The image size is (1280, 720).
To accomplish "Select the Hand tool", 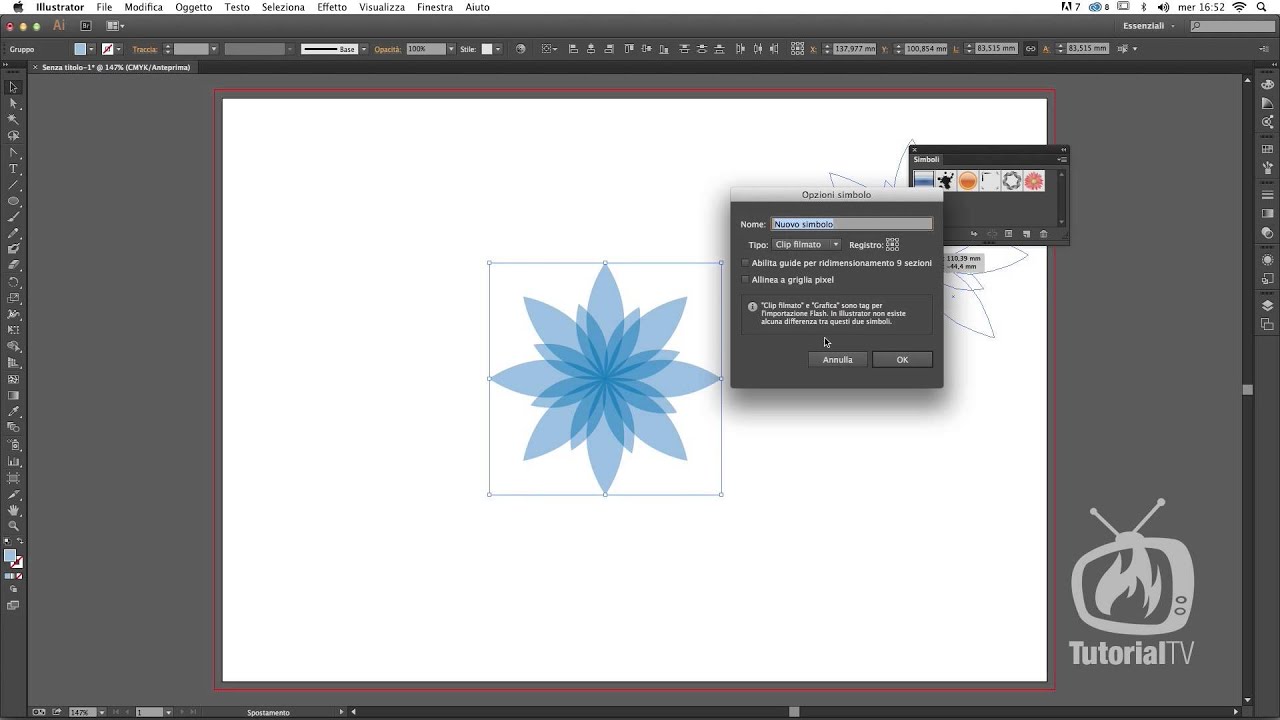I will [x=14, y=510].
